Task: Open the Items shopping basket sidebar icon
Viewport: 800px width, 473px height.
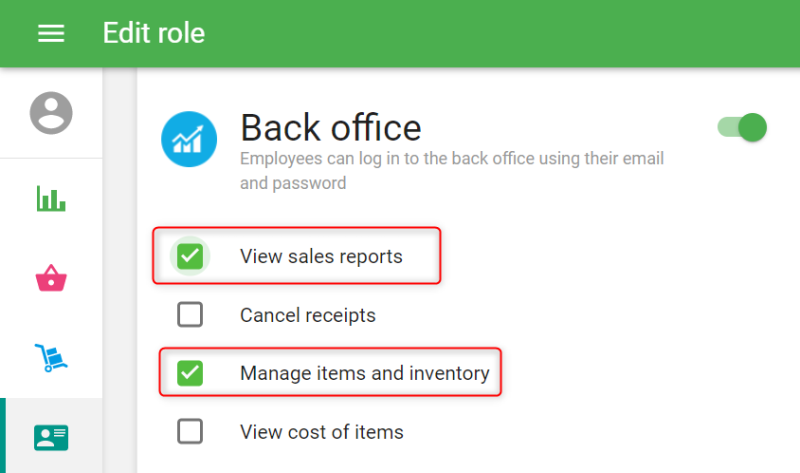Action: (x=51, y=279)
